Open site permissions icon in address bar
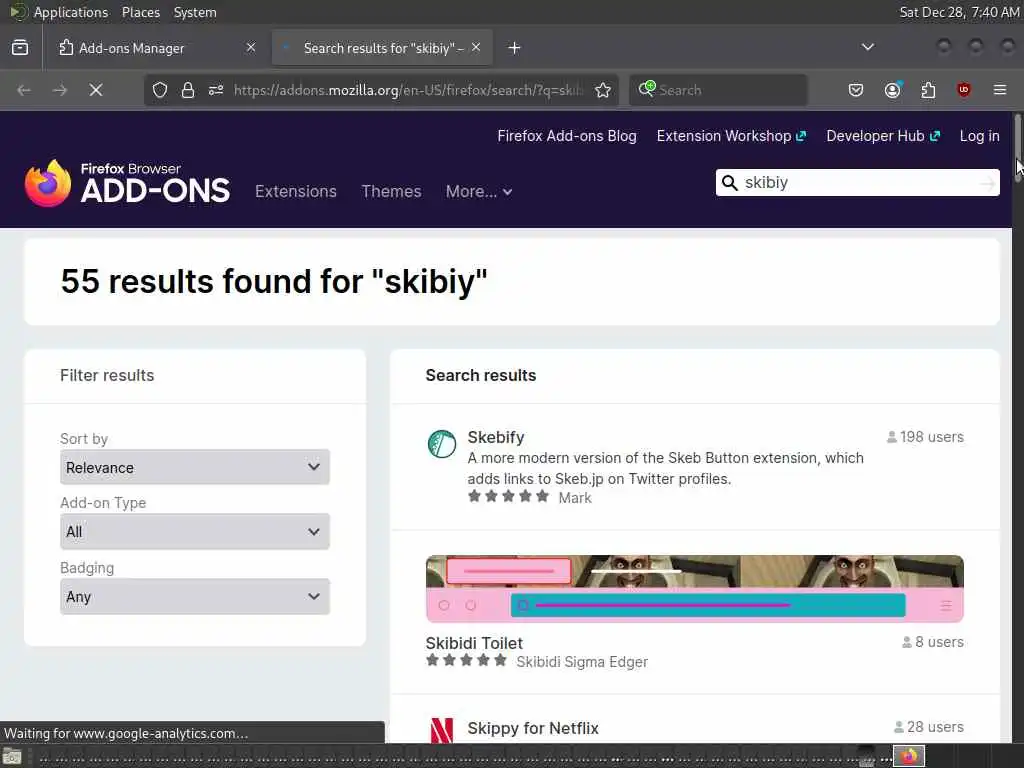 (x=216, y=90)
